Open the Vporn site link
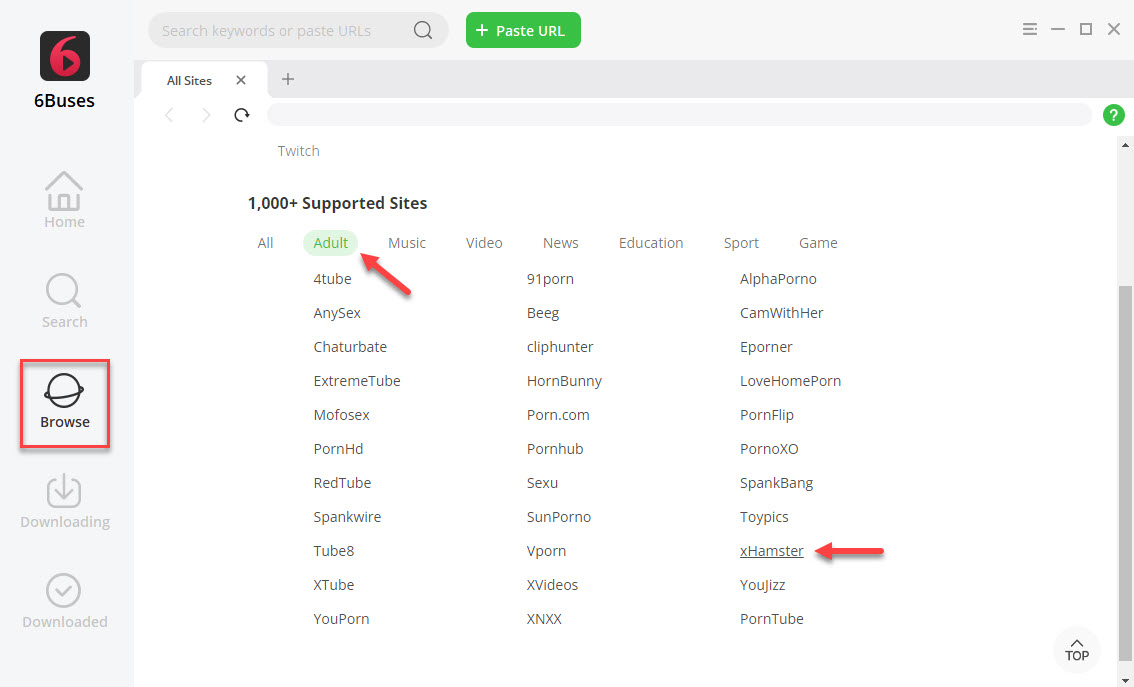Image resolution: width=1134 pixels, height=687 pixels. (546, 551)
